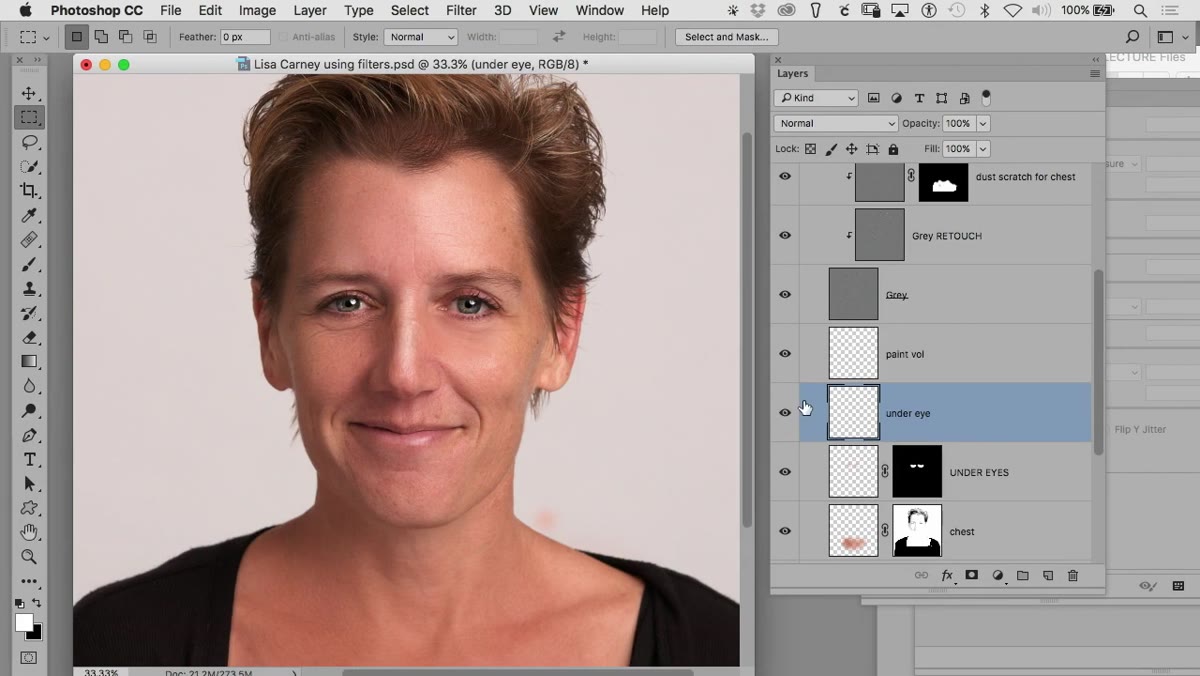The height and width of the screenshot is (676, 1200).
Task: Open the Layer menu
Action: point(310,10)
